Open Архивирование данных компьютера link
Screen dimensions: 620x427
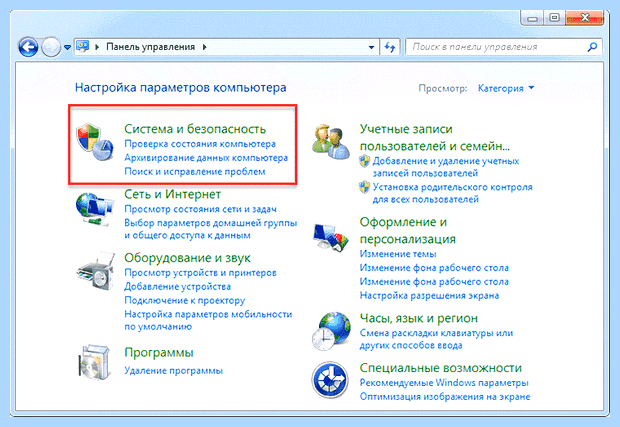[x=206, y=158]
